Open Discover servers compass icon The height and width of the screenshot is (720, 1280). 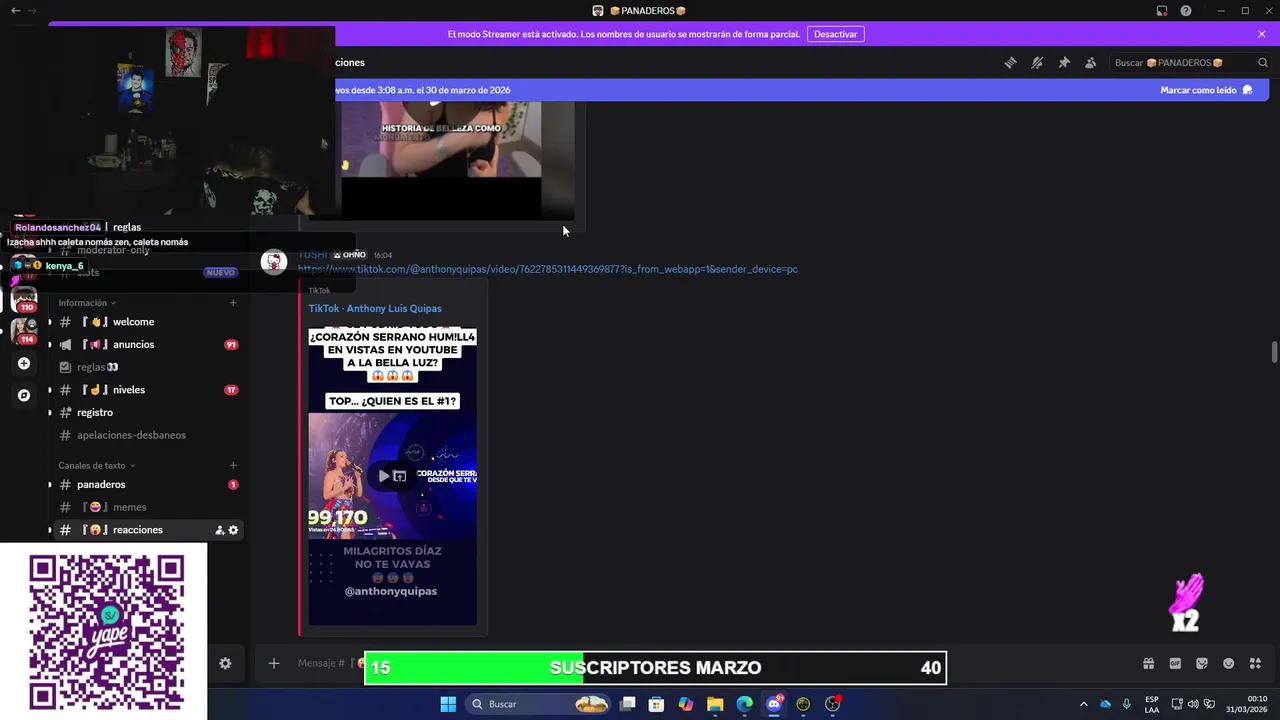(24, 395)
